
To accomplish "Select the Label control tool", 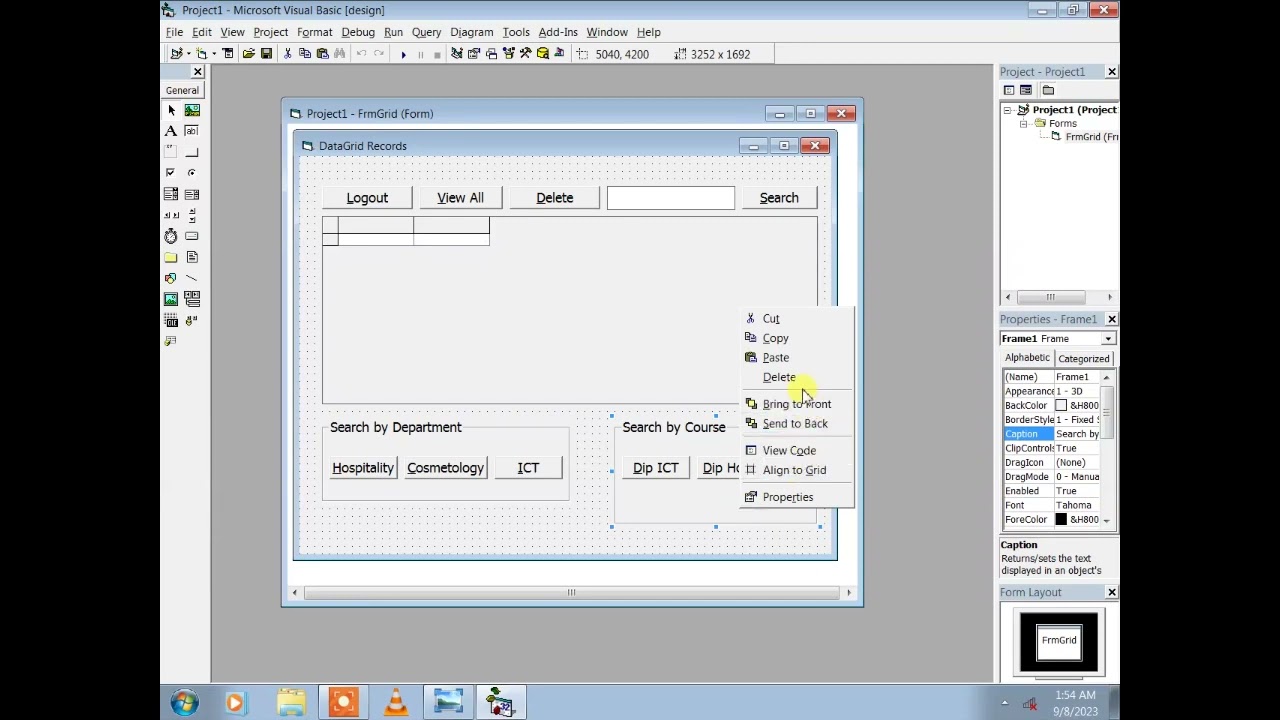I will [x=171, y=131].
